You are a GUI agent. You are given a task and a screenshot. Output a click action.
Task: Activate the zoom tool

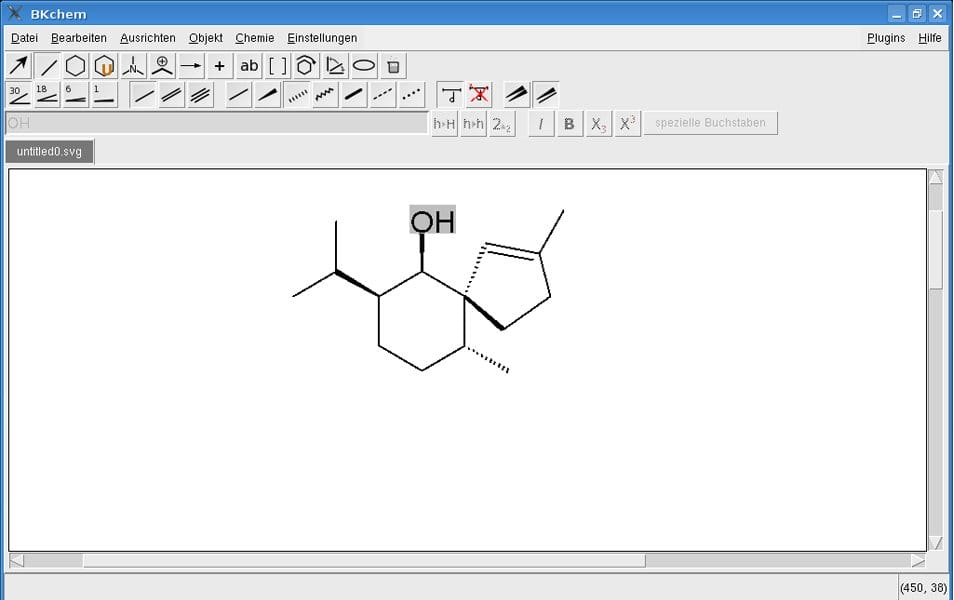pyautogui.click(x=160, y=65)
